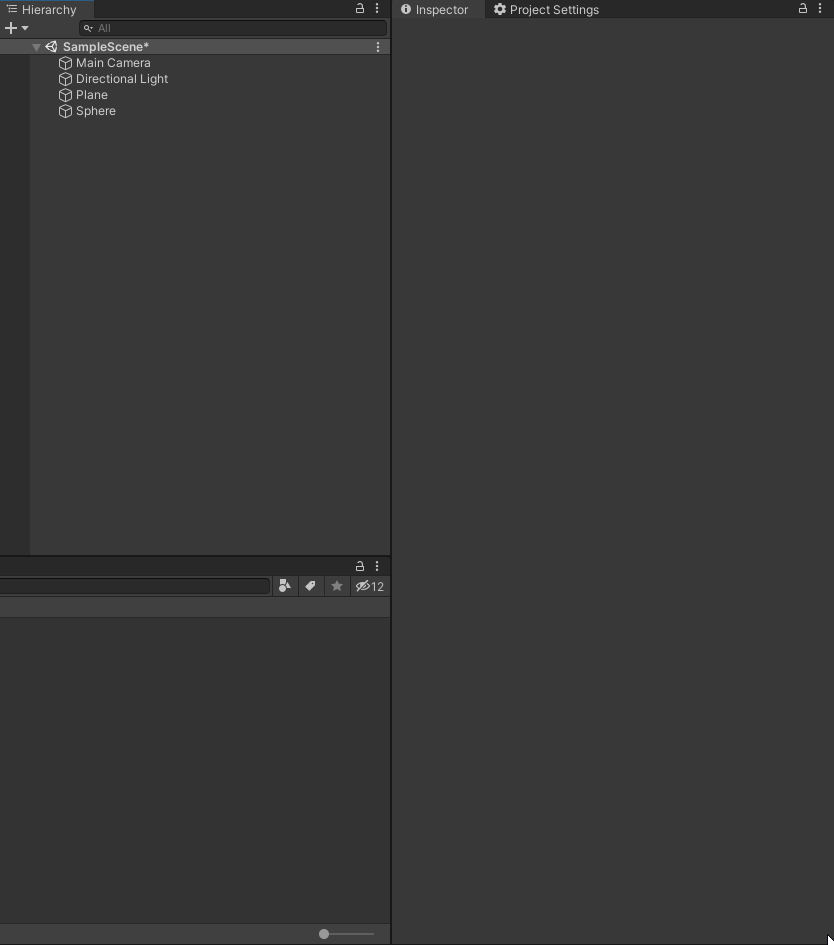Image resolution: width=834 pixels, height=945 pixels.
Task: Toggle the Inspector lock padlock
Action: (803, 8)
